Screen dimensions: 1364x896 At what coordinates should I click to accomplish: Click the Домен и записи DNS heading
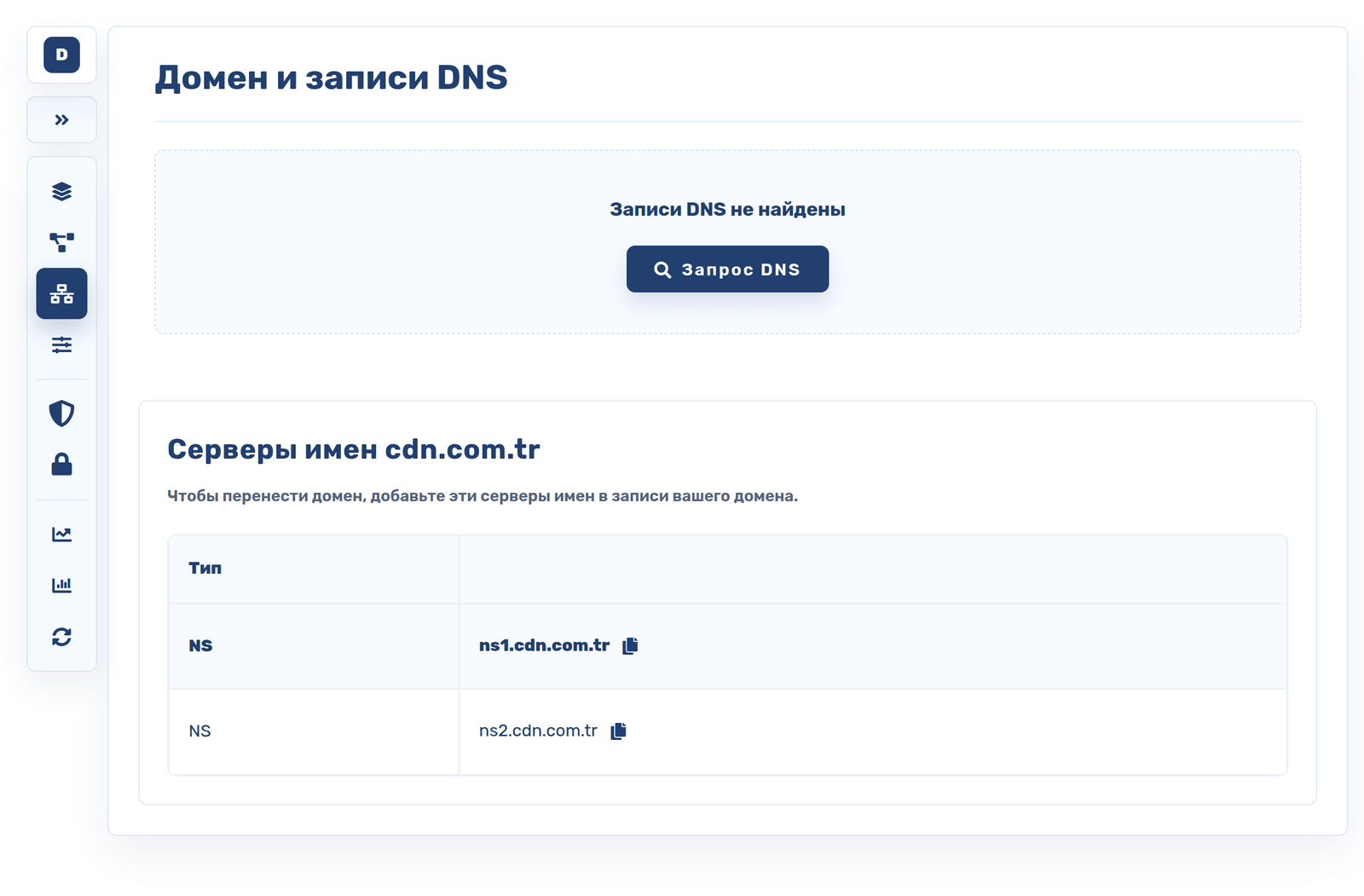pyautogui.click(x=331, y=78)
